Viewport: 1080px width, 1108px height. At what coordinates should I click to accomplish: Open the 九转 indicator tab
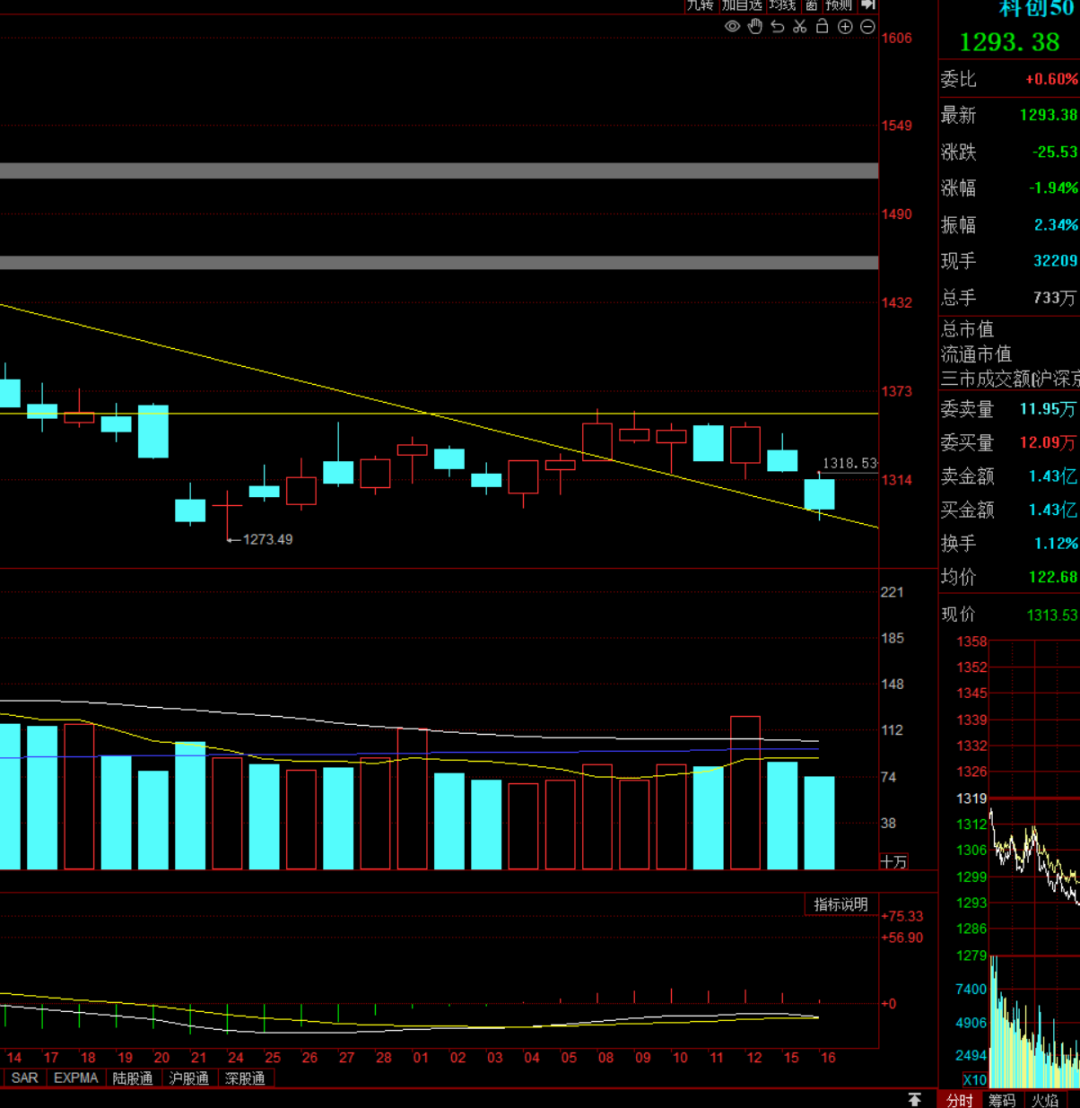coord(700,5)
